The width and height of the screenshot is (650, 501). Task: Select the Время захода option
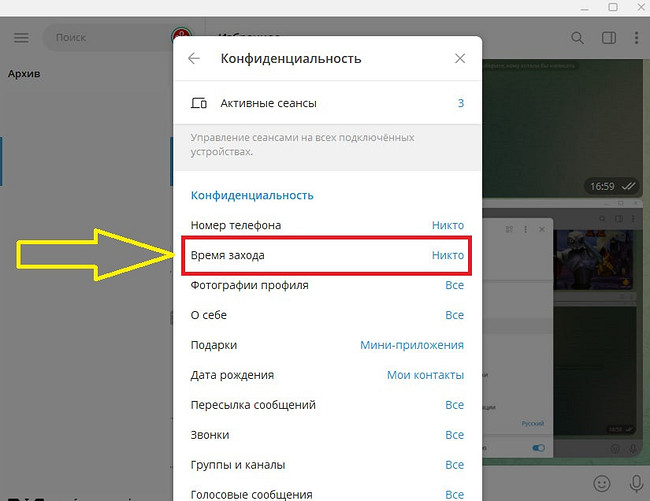tap(326, 255)
